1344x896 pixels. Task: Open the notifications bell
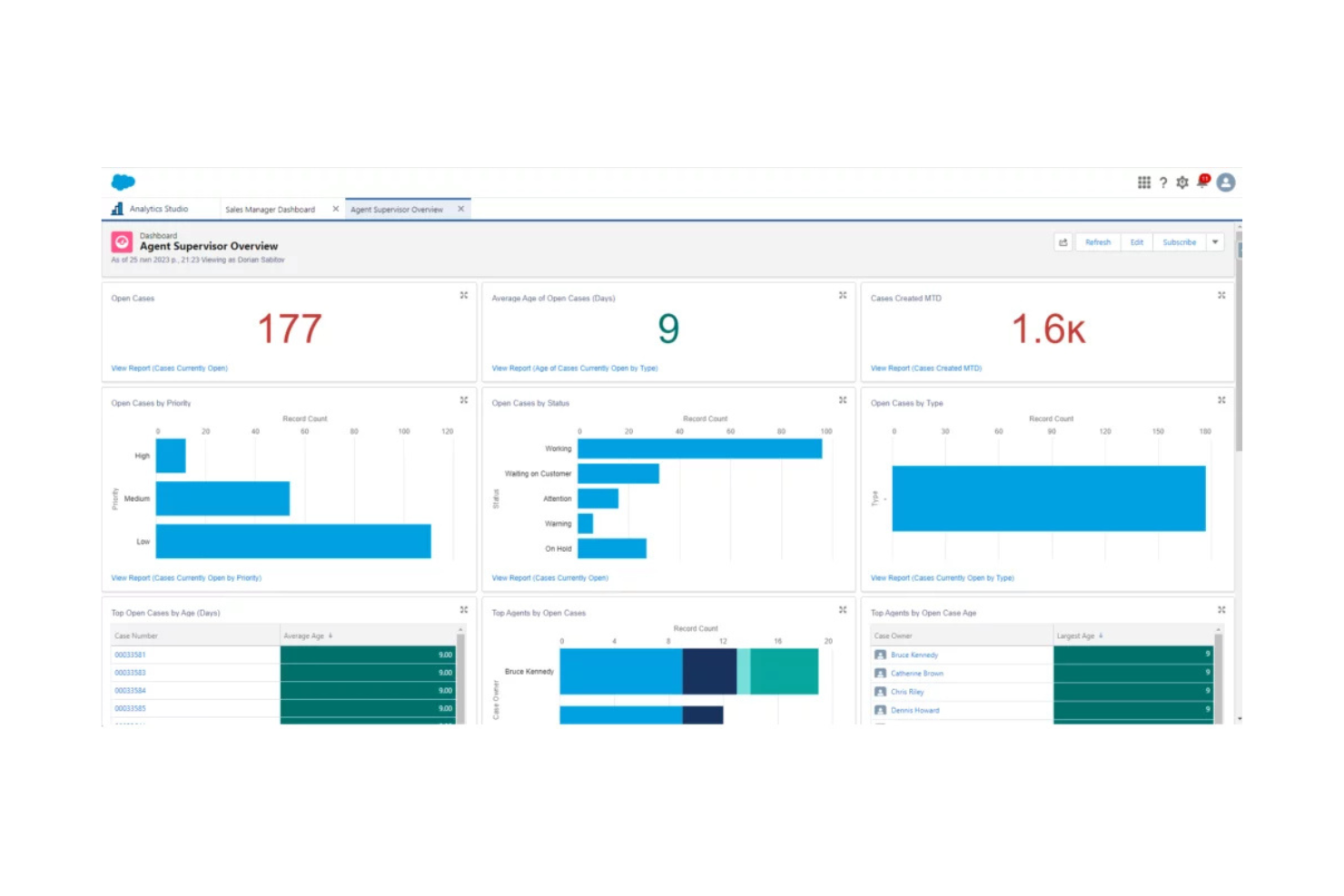tap(1201, 182)
